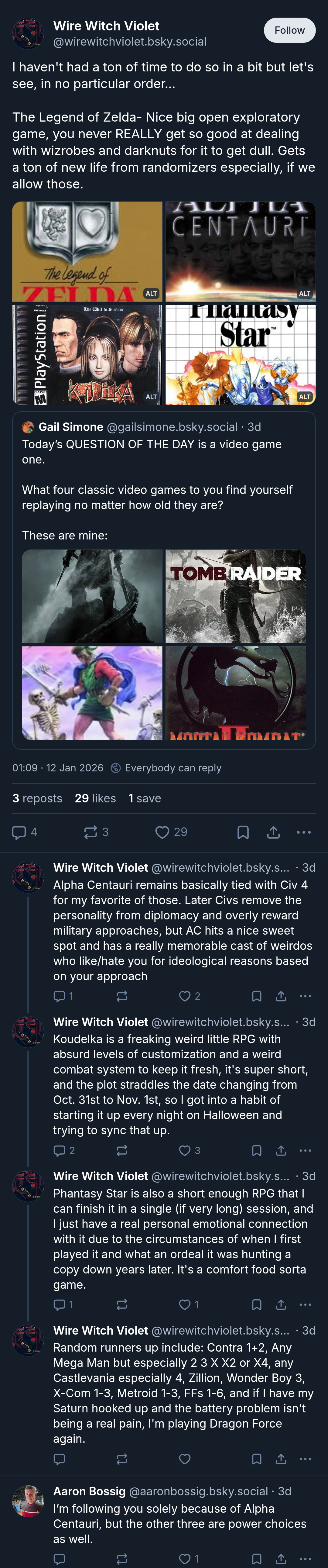The height and width of the screenshot is (1568, 328).
Task: Open the main post's more options menu
Action: [x=304, y=832]
